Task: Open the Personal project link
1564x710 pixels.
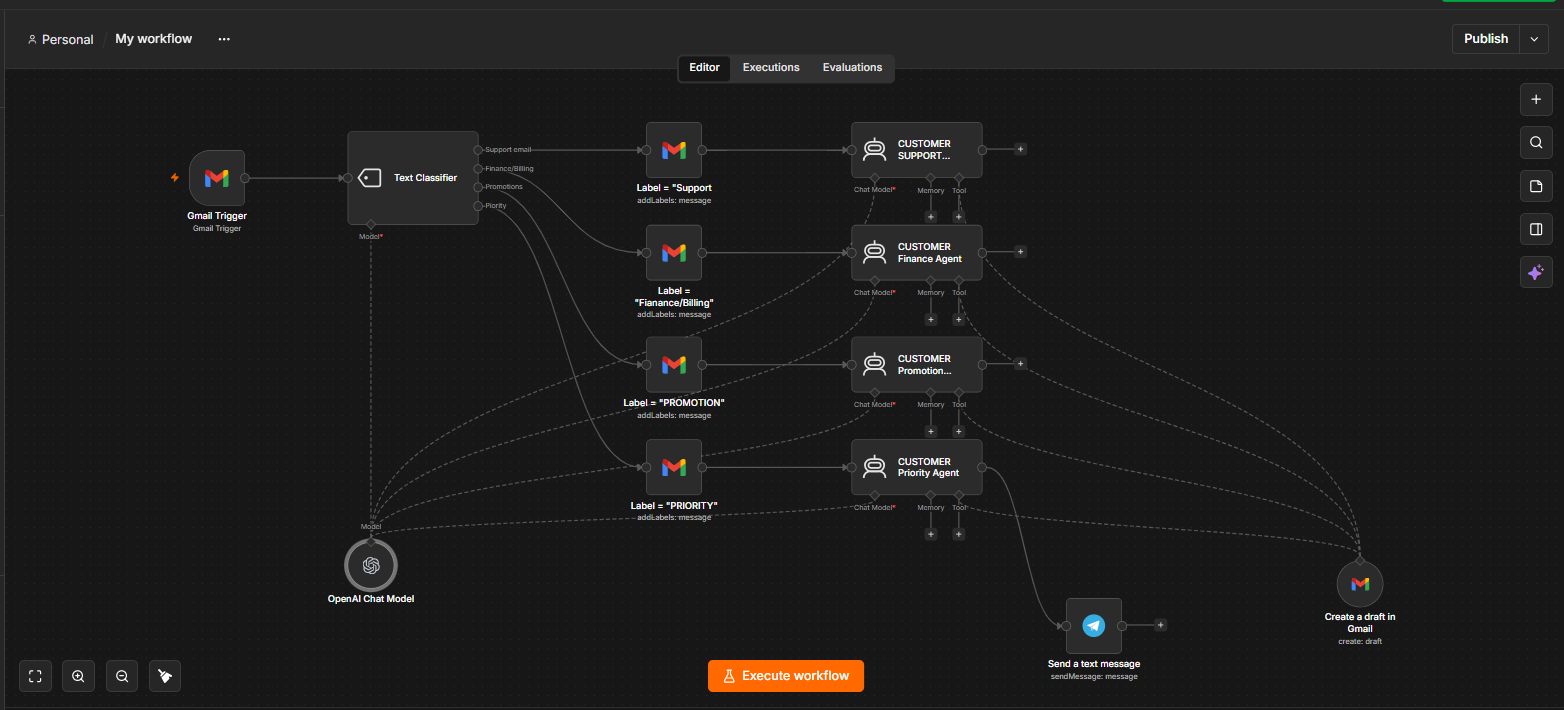Action: click(60, 40)
